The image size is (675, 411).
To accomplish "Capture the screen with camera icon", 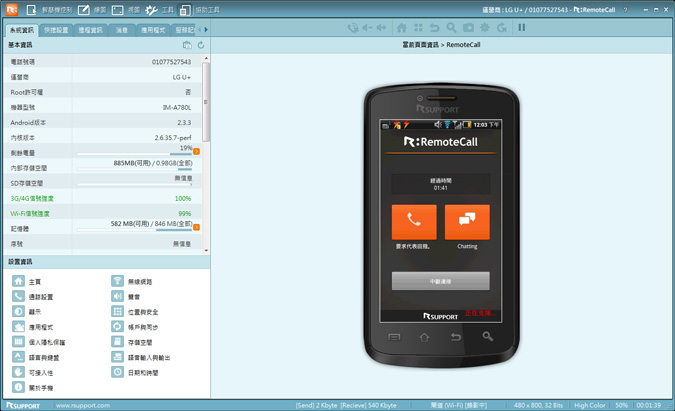I will pyautogui.click(x=468, y=28).
